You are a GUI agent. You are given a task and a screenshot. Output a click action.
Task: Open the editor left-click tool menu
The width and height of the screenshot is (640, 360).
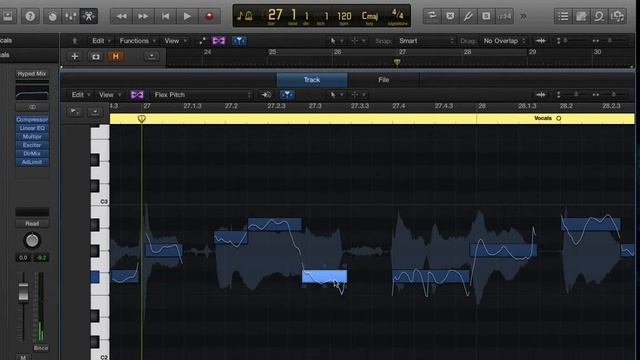click(x=336, y=95)
